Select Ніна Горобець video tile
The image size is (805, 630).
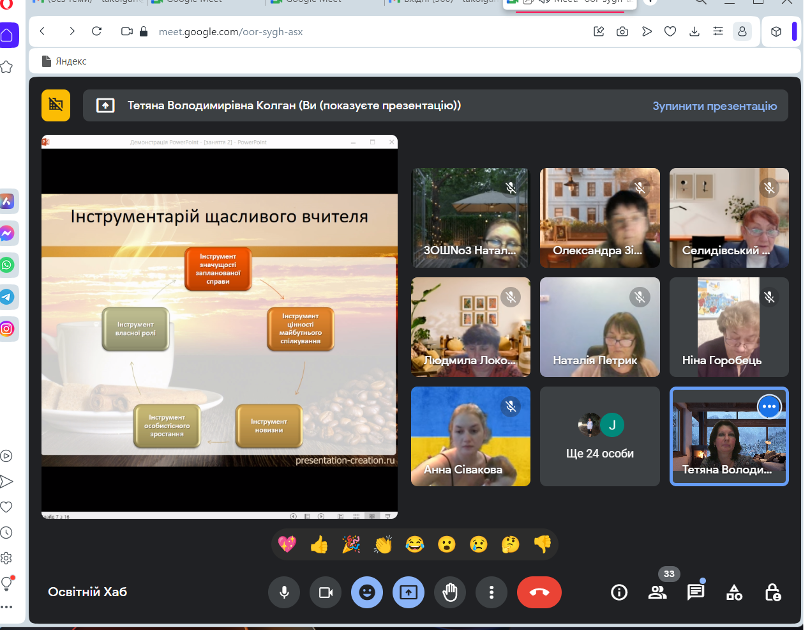pyautogui.click(x=729, y=327)
